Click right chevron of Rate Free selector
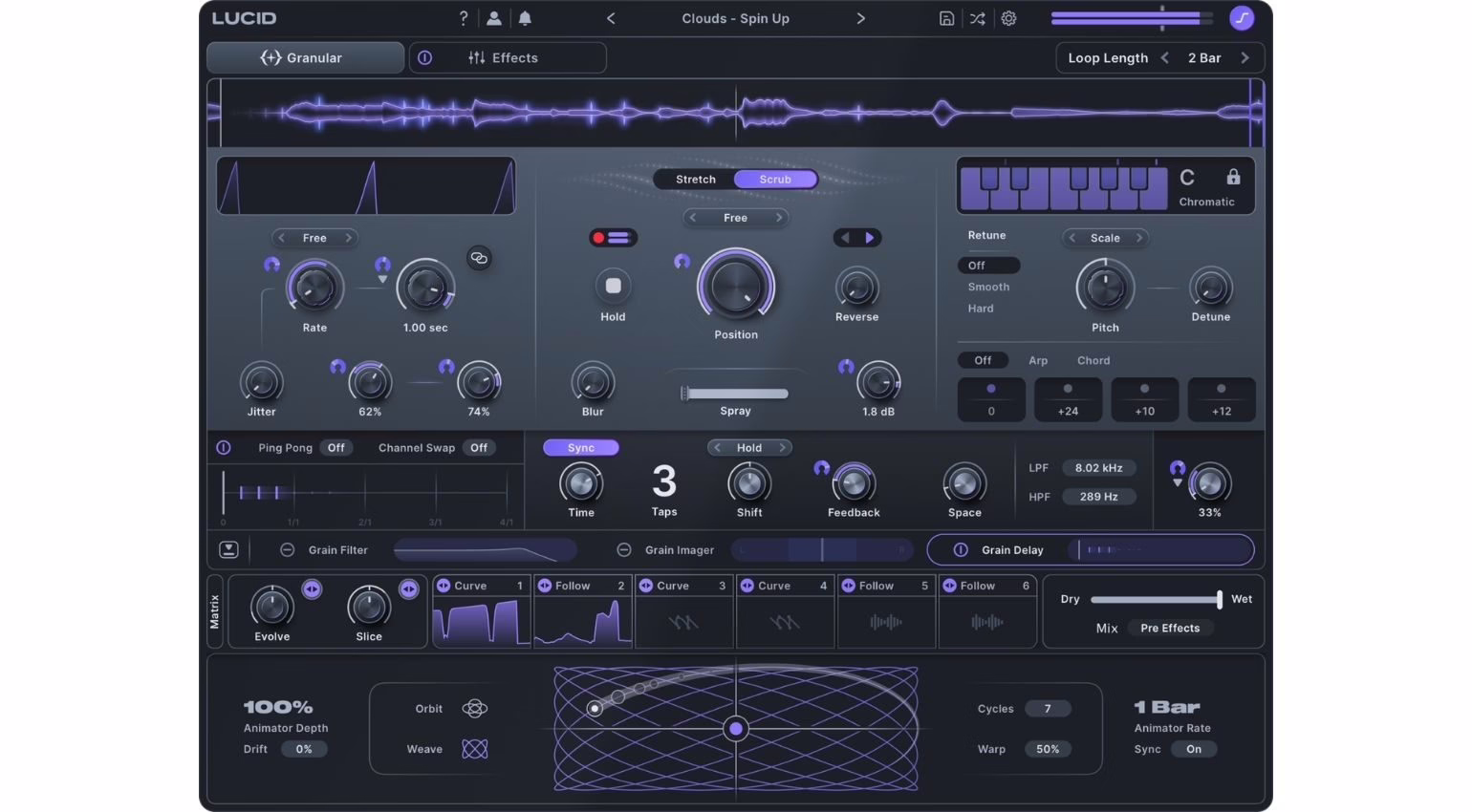1472x812 pixels. (x=348, y=238)
